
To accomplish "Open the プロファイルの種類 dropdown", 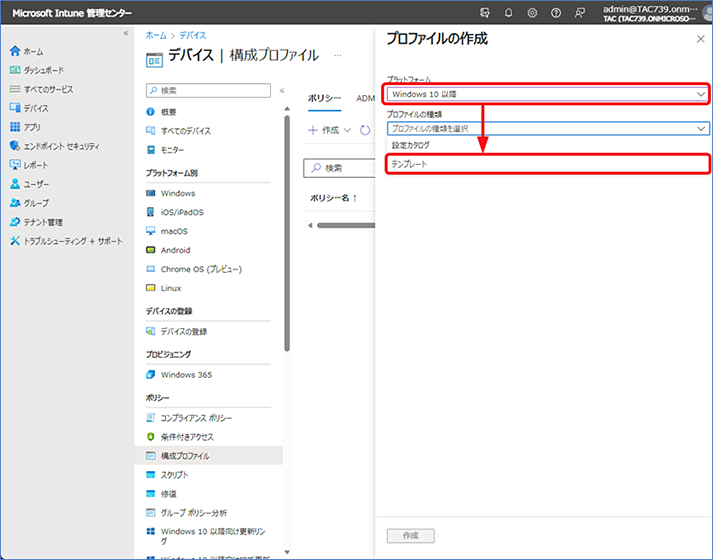I will pyautogui.click(x=547, y=129).
